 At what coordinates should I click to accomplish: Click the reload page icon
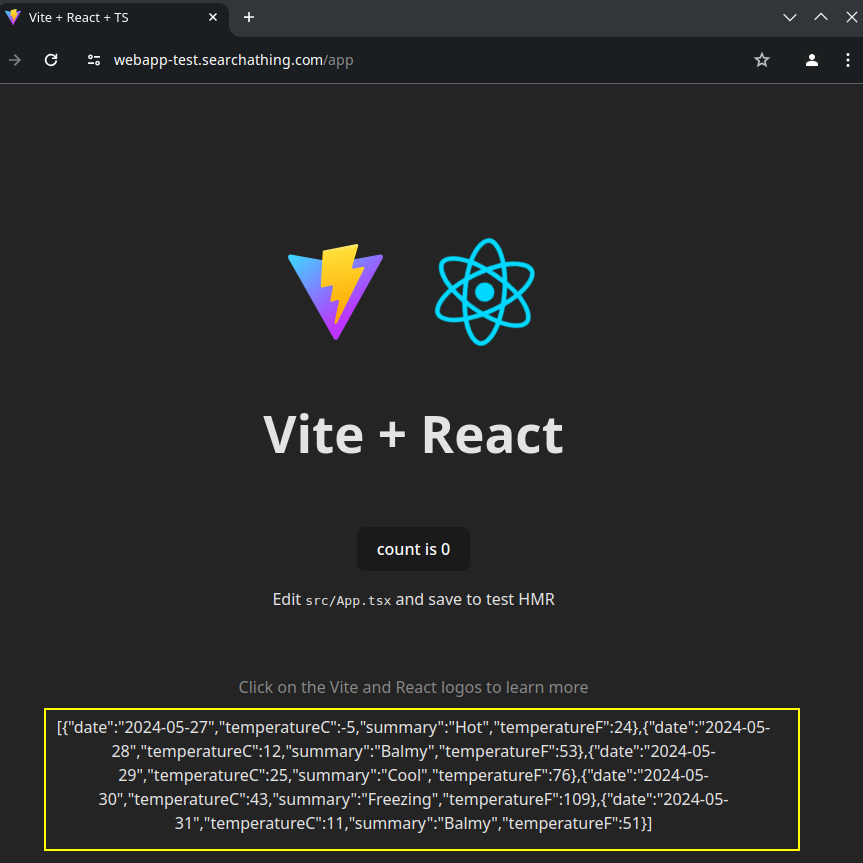click(51, 60)
